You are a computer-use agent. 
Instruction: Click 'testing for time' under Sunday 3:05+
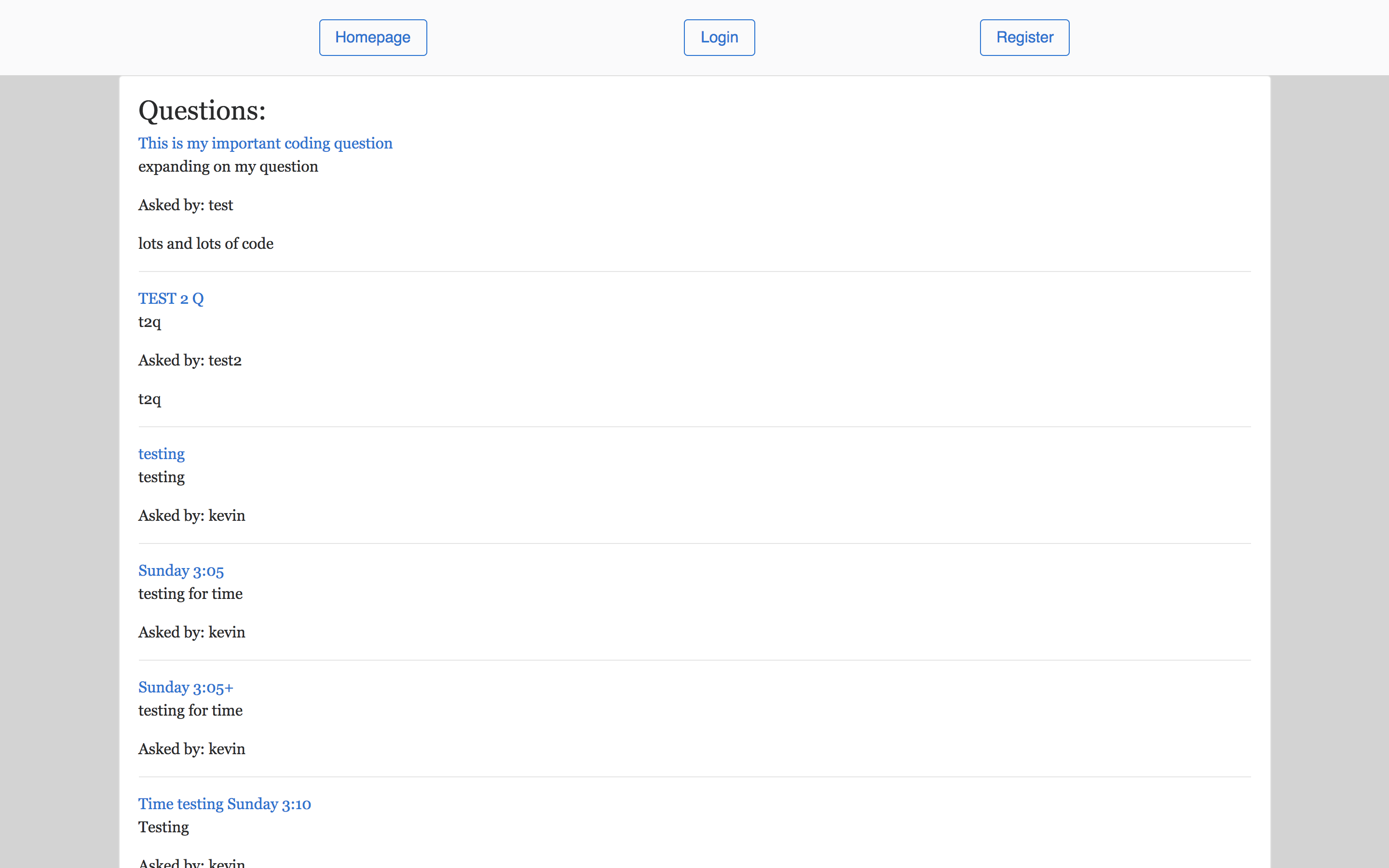point(190,710)
